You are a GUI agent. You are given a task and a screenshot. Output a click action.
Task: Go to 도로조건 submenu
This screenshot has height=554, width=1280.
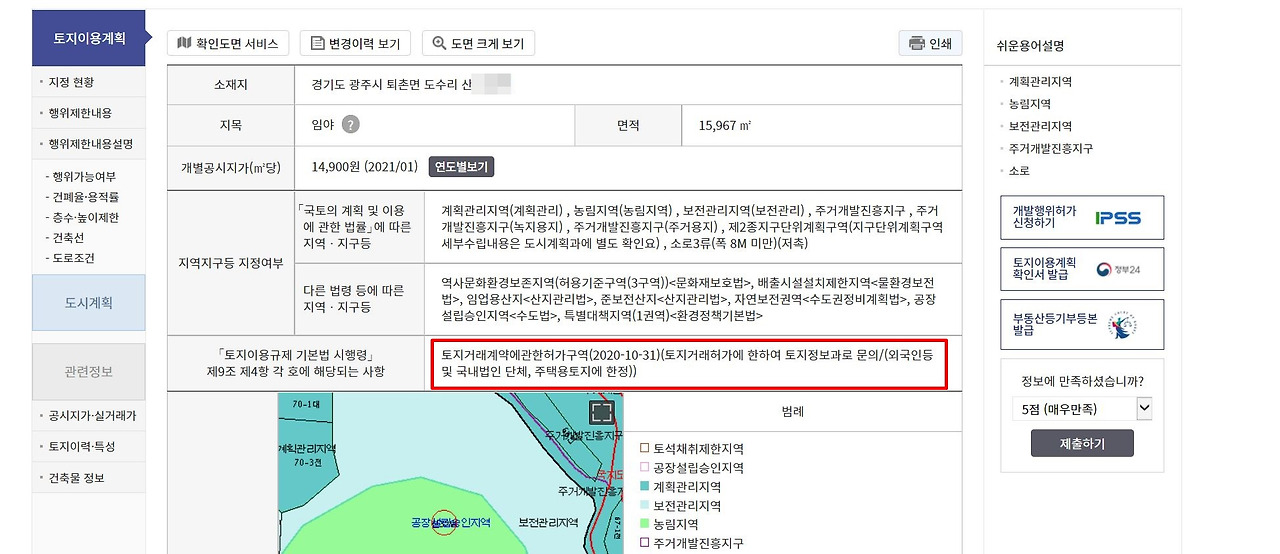coord(76,258)
